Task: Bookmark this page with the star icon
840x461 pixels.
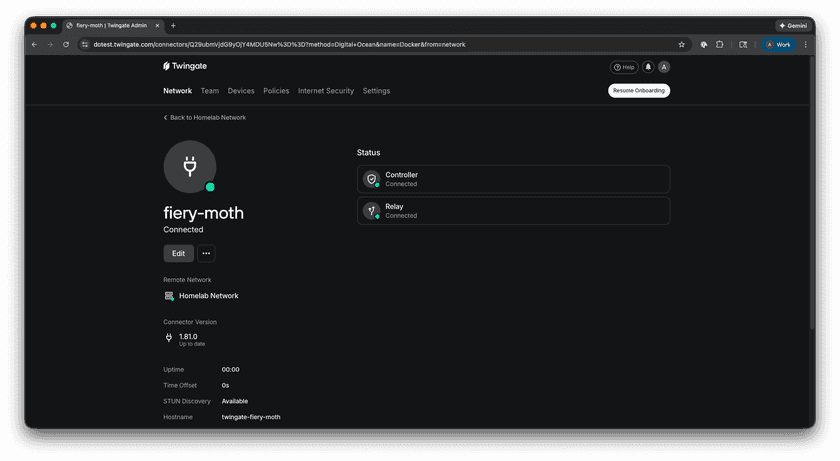Action: (682, 44)
